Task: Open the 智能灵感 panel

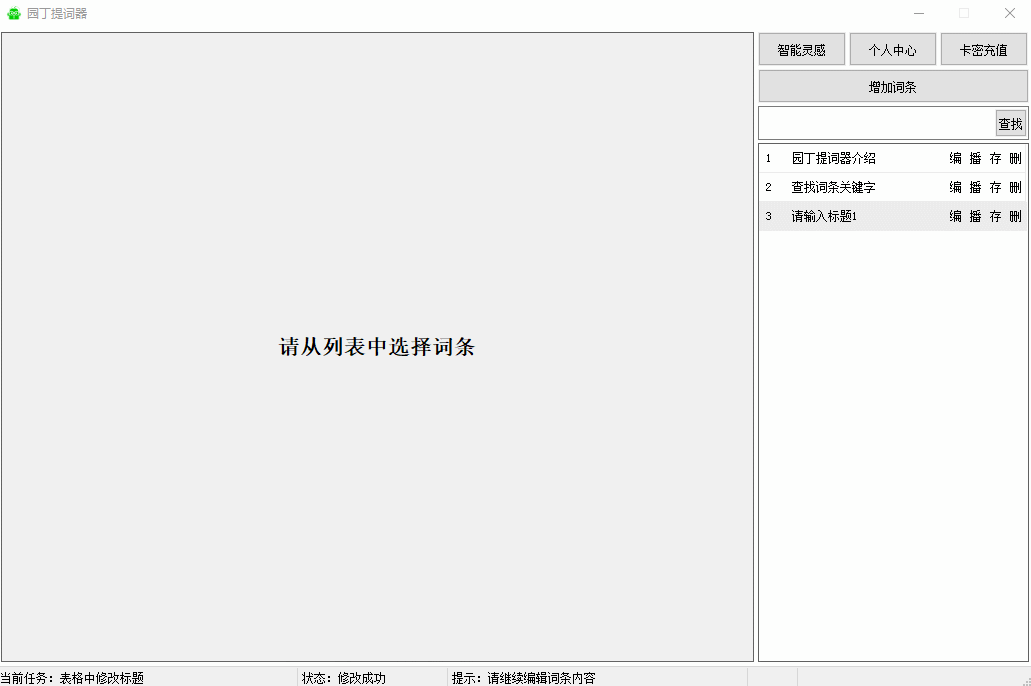Action: tap(801, 50)
